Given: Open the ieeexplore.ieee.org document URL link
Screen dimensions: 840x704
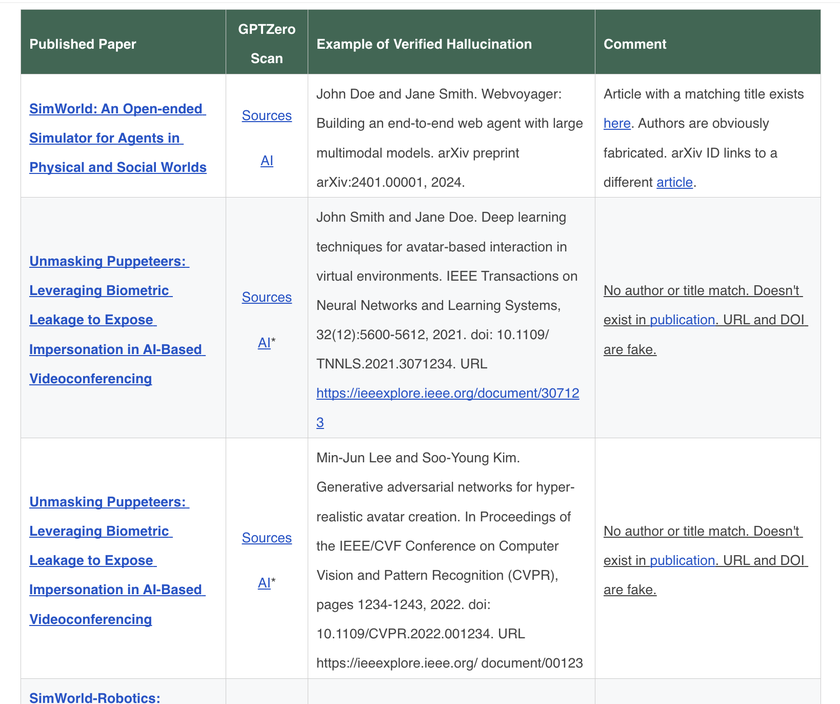Looking at the screenshot, I should [447, 408].
